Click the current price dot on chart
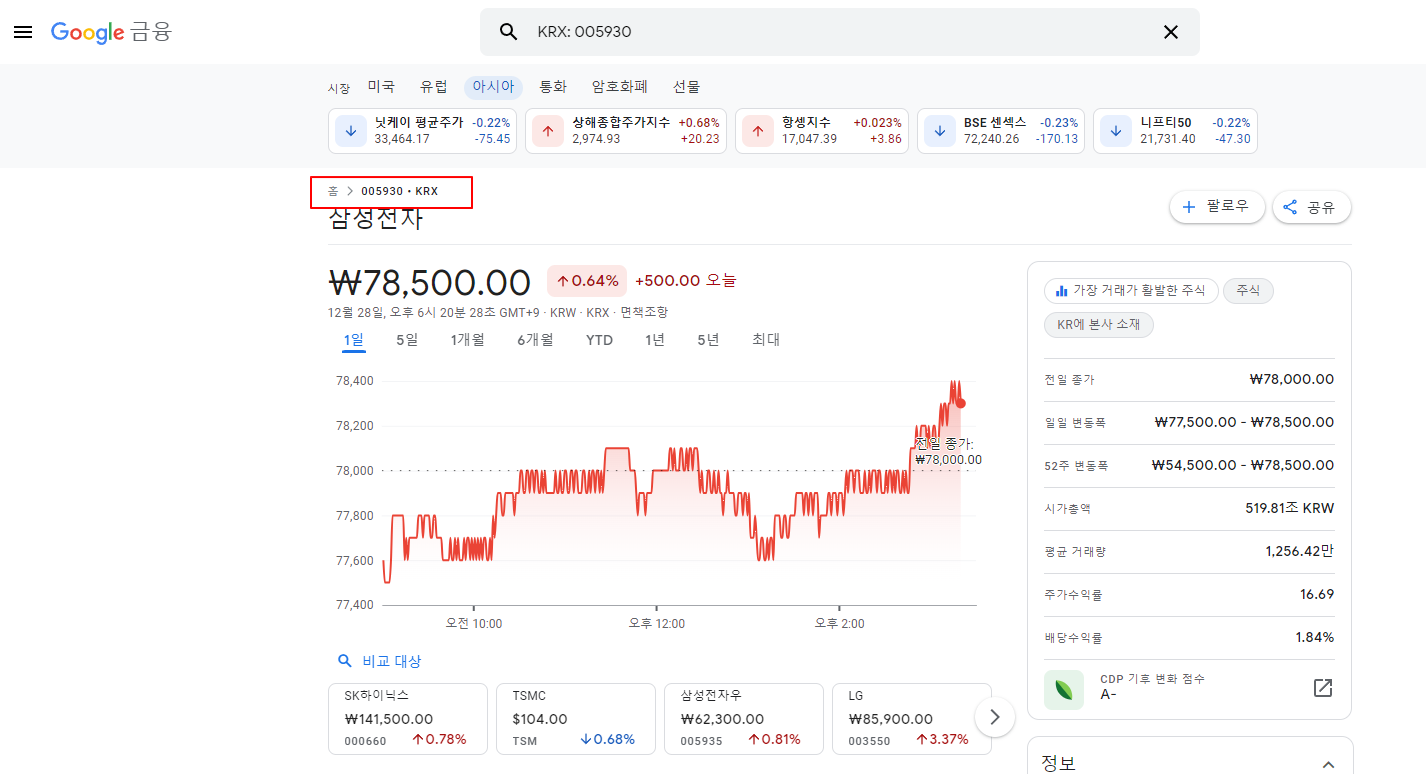The height and width of the screenshot is (774, 1426). coord(961,403)
